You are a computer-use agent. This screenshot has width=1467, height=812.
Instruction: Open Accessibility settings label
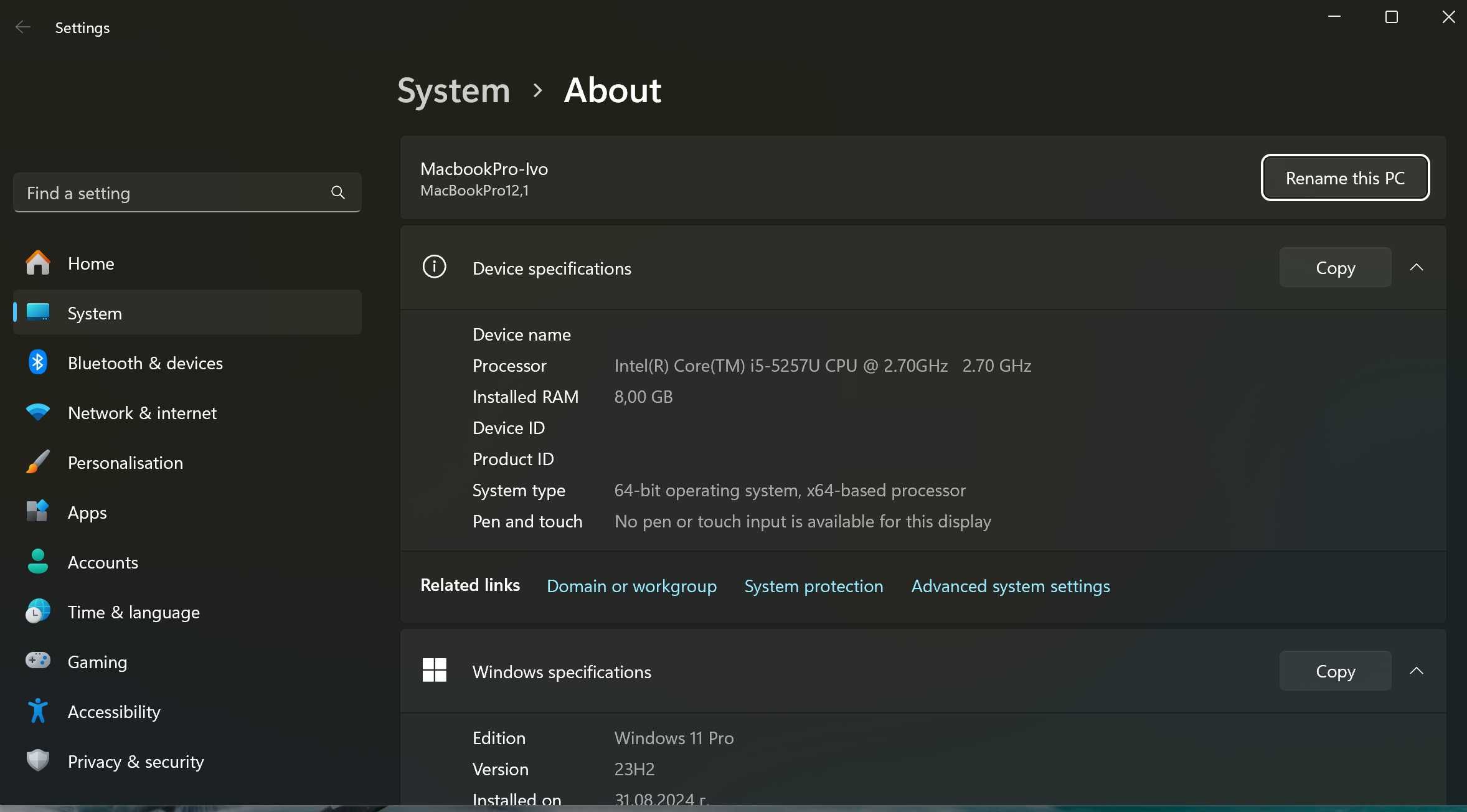(x=114, y=712)
